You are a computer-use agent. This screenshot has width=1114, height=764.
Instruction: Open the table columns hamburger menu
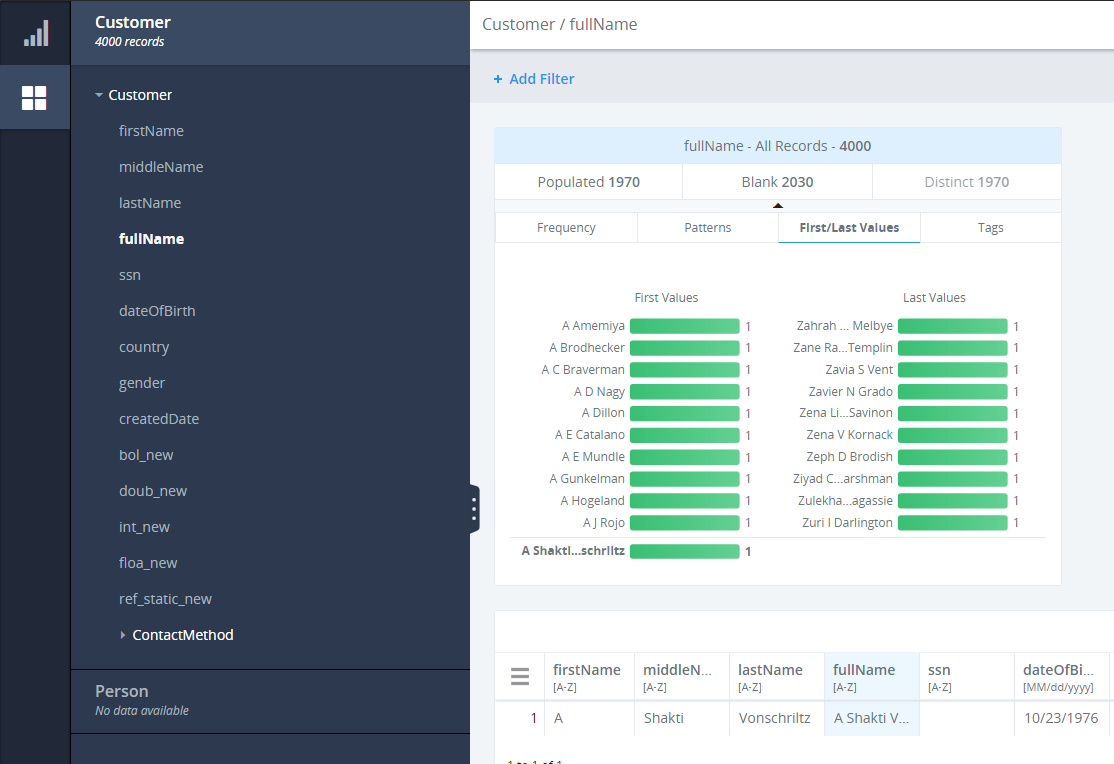(520, 677)
